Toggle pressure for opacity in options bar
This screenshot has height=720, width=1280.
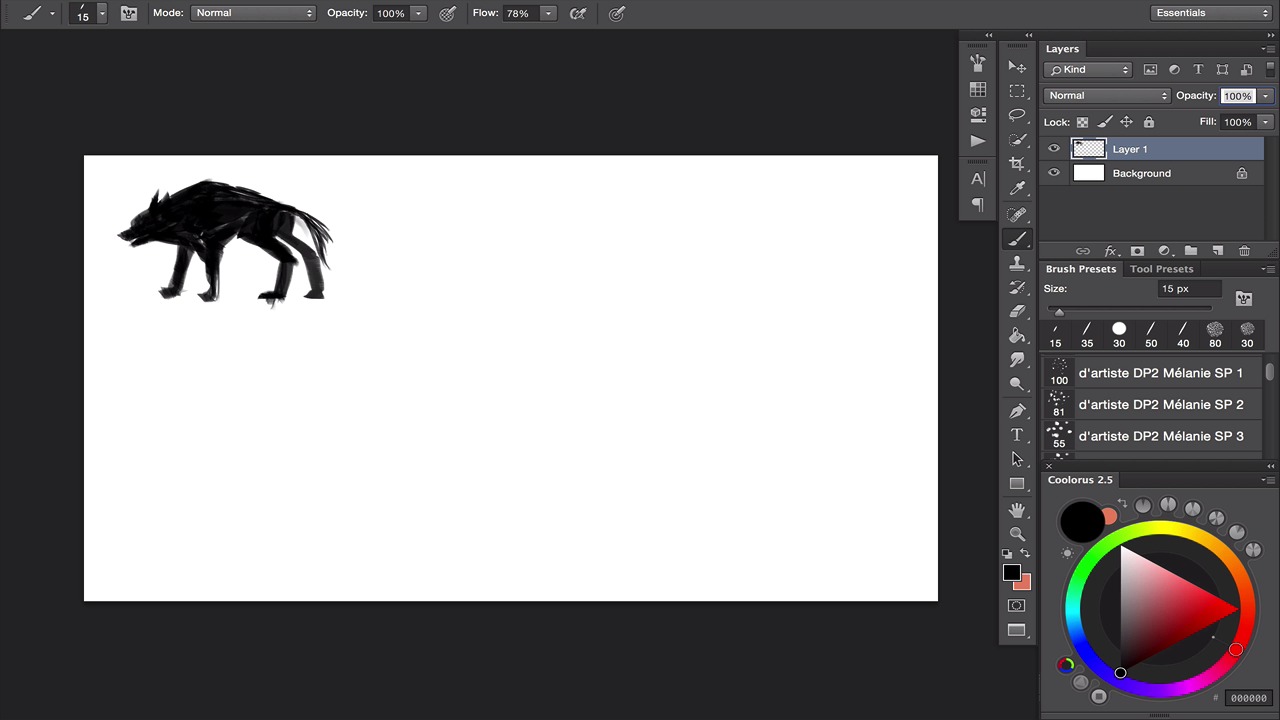(448, 13)
